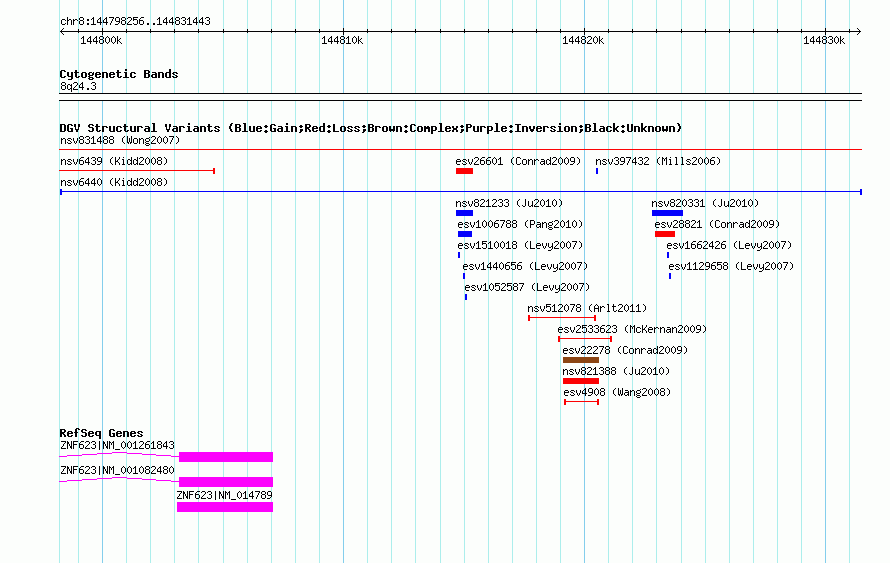Image resolution: width=890 pixels, height=563 pixels.
Task: Open the nsv821388 (Ju2010) label
Action: point(616,371)
